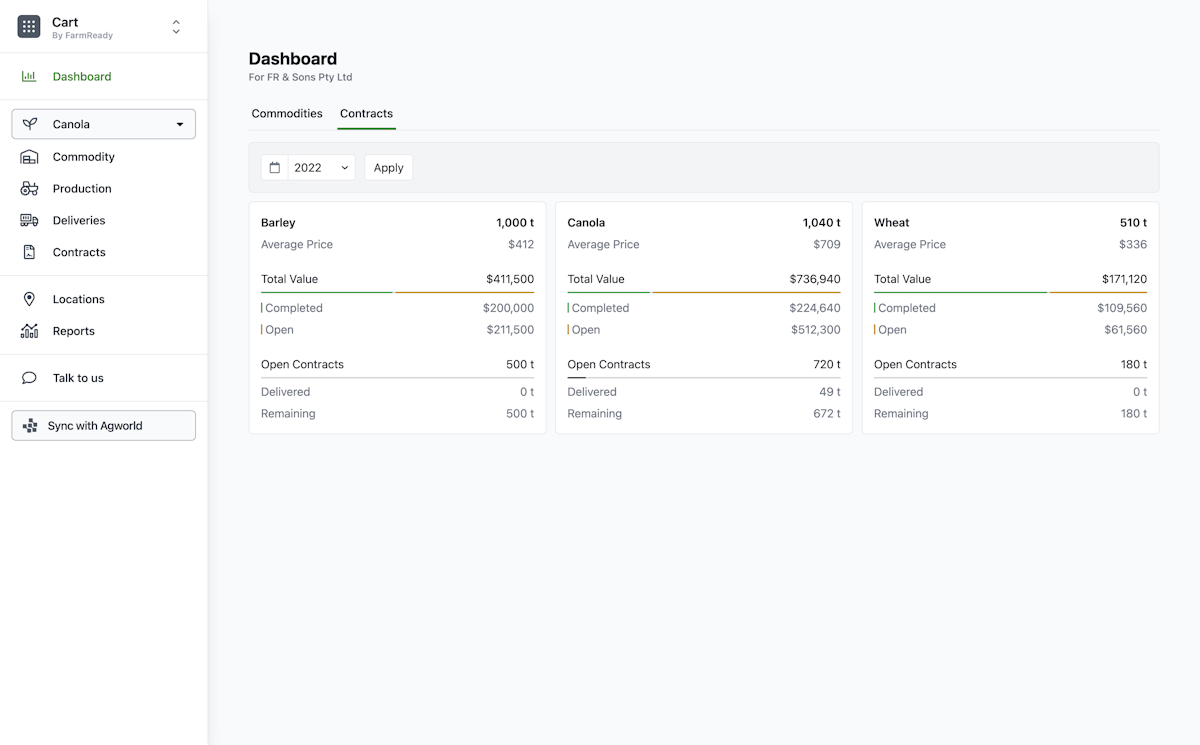This screenshot has width=1200, height=745.
Task: Click Sync with Agworld button
Action: point(104,425)
